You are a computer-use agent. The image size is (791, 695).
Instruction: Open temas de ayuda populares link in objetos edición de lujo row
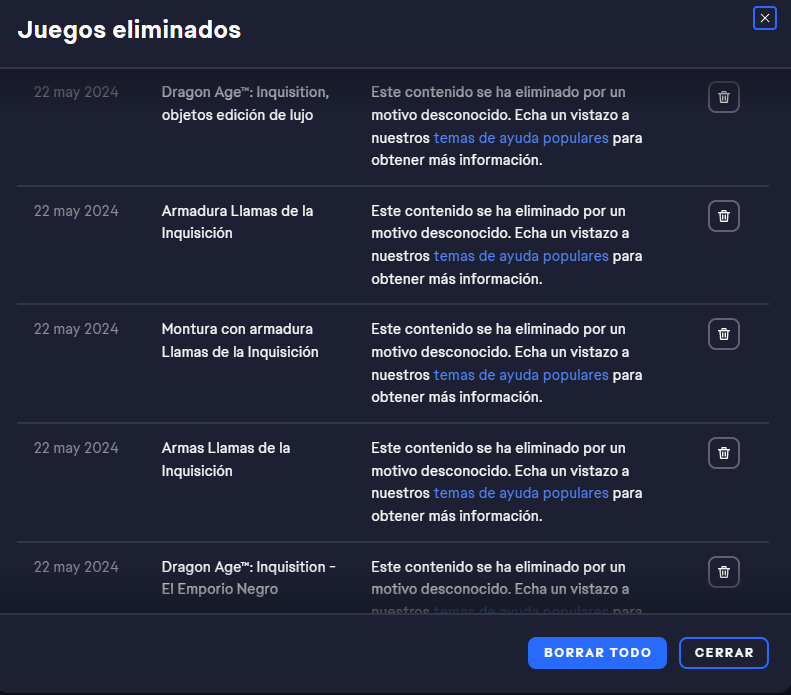click(x=520, y=138)
